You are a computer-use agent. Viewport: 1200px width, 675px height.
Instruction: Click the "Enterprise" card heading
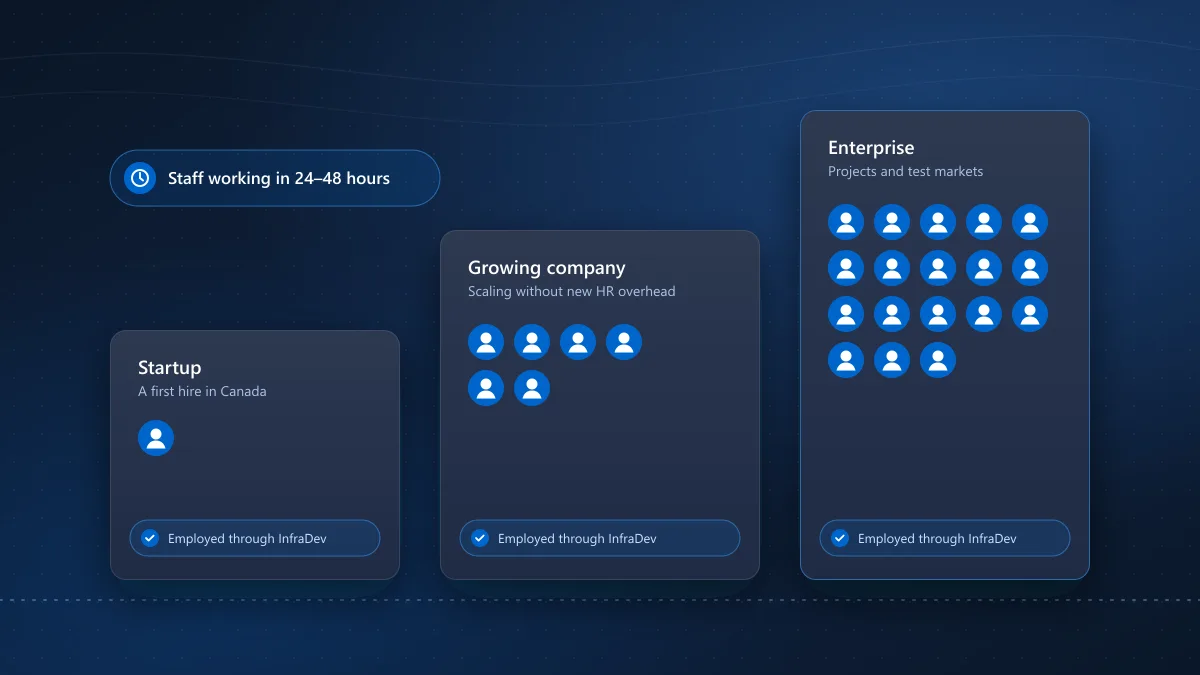(871, 148)
